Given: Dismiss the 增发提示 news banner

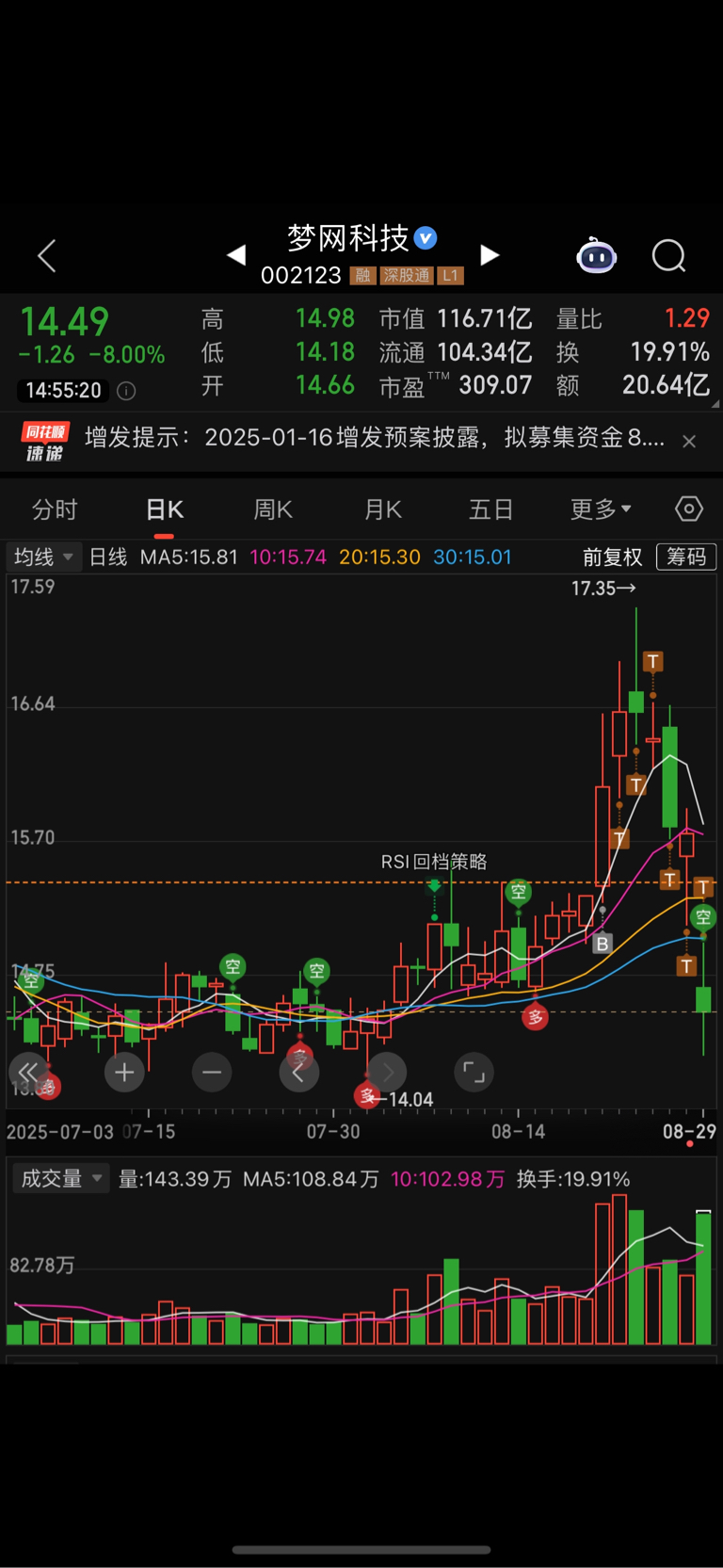Looking at the screenshot, I should coord(689,441).
